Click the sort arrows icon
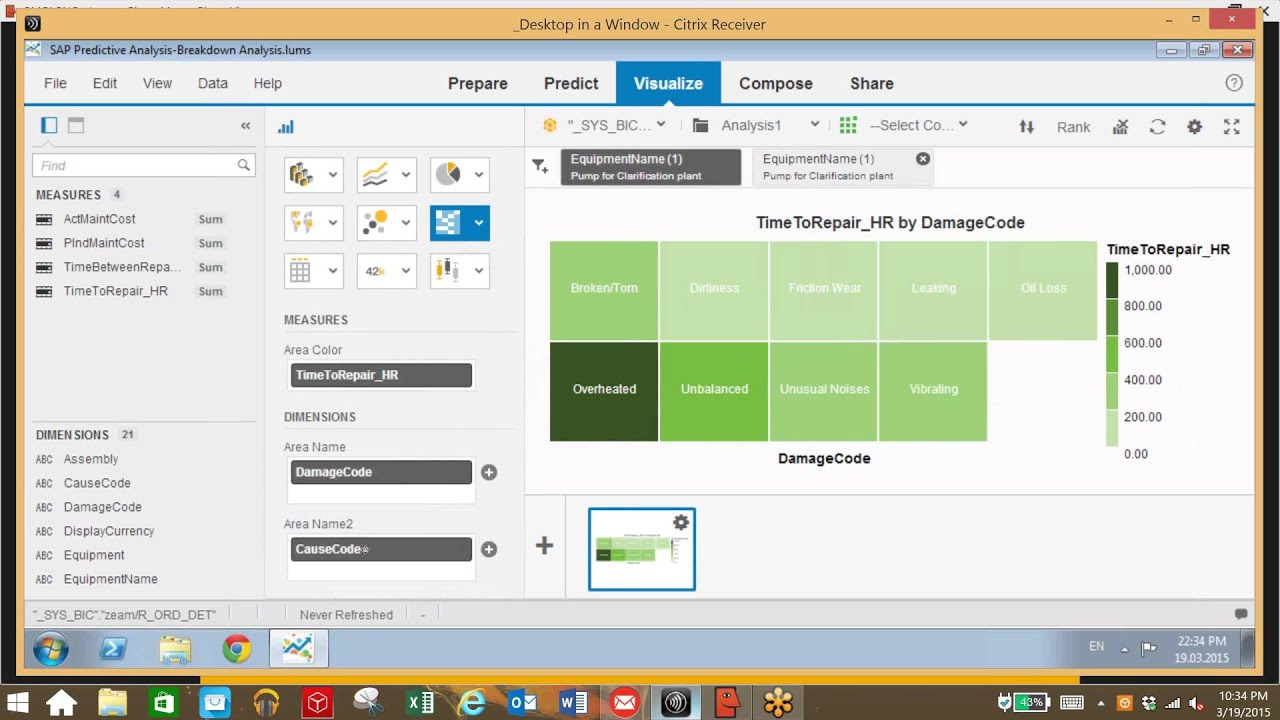The width and height of the screenshot is (1280, 720). click(1026, 127)
